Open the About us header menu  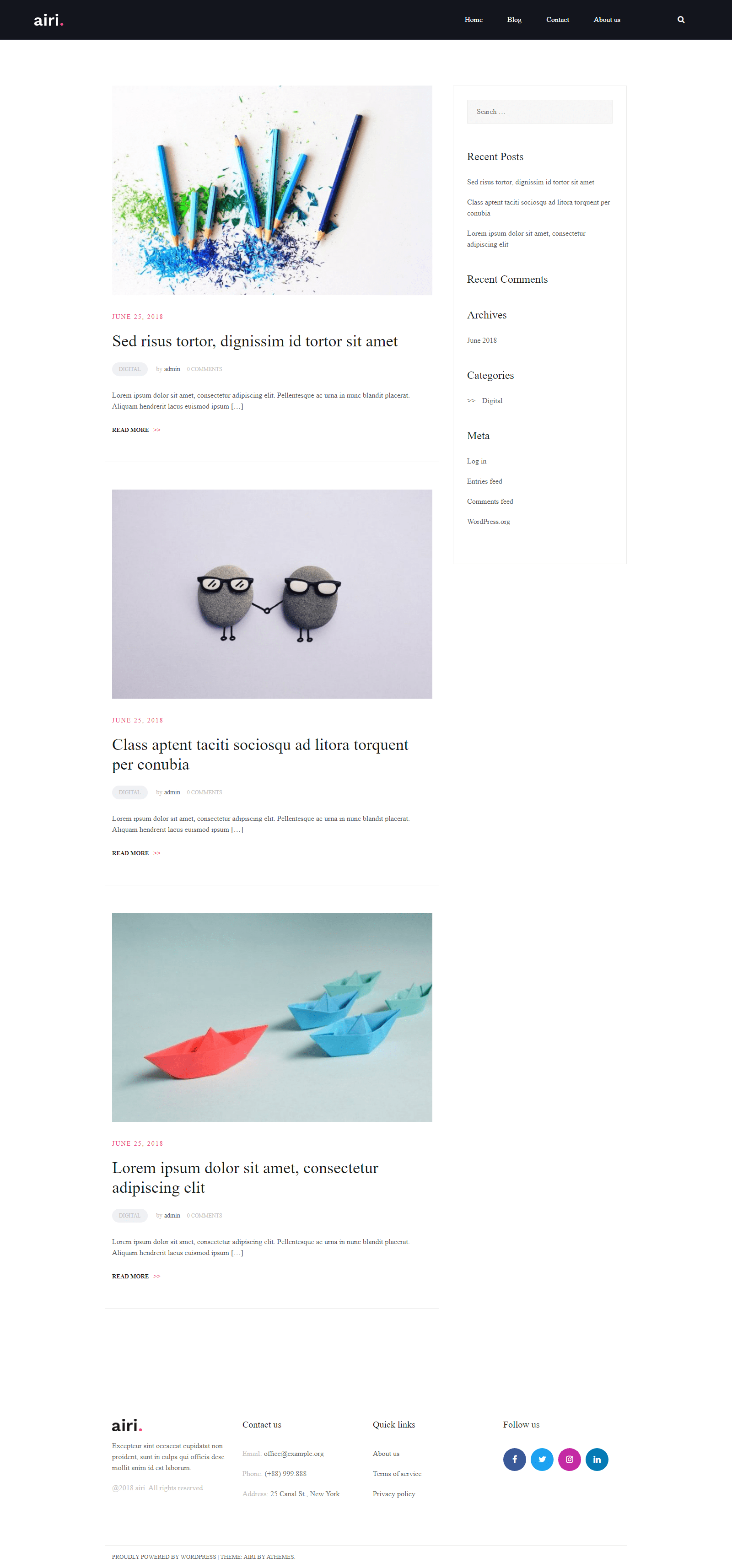(x=607, y=20)
